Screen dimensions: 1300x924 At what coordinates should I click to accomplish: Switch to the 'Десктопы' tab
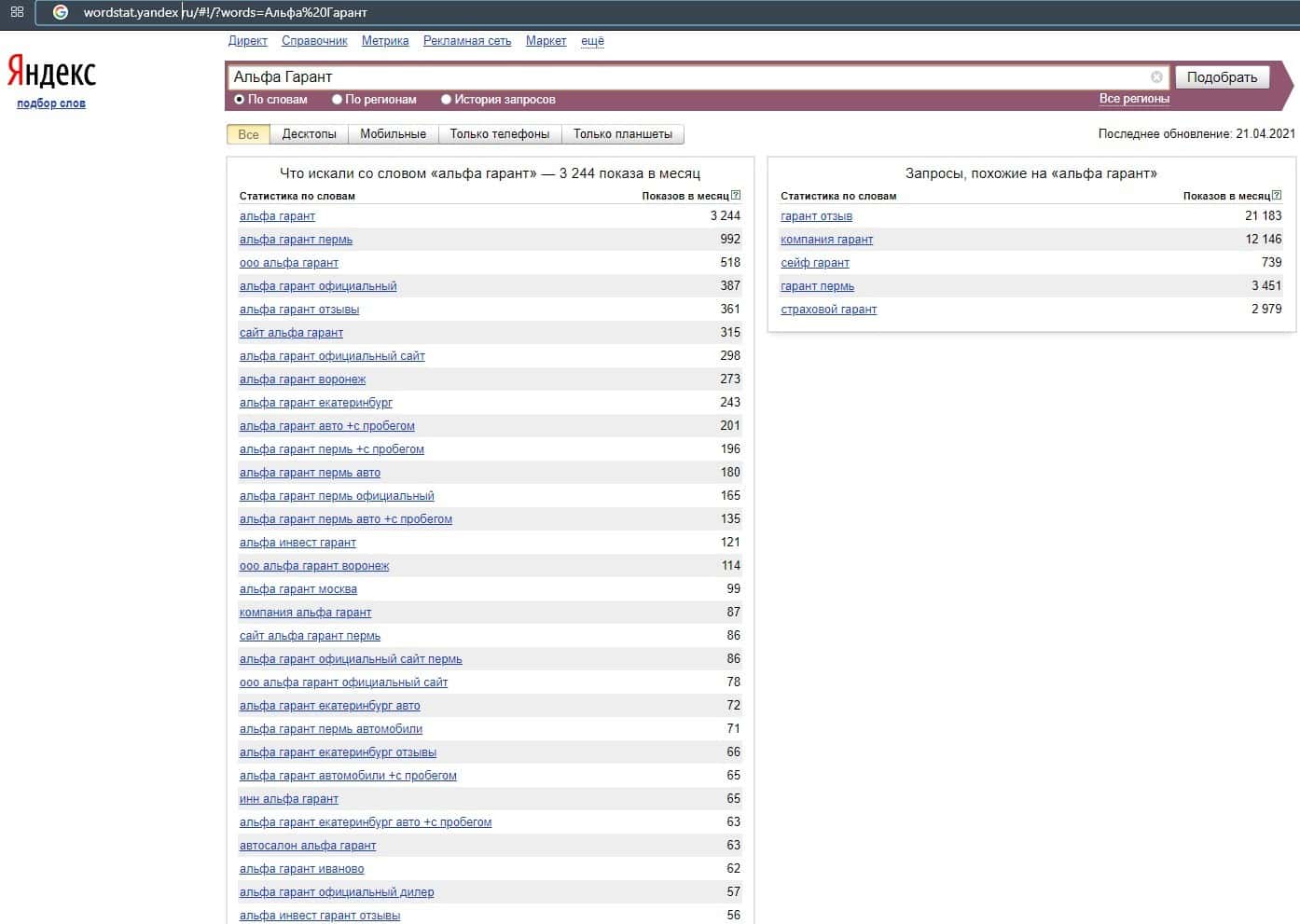[x=309, y=134]
